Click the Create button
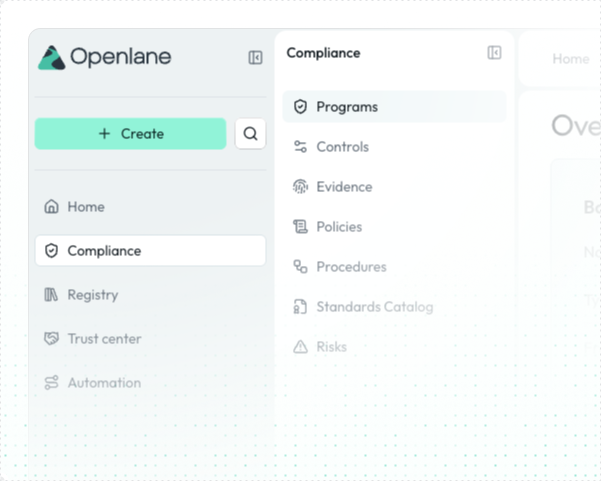 130,134
